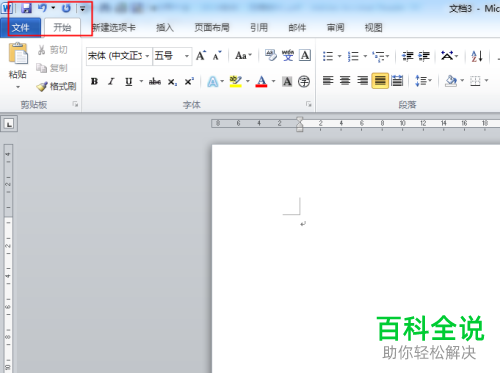Toggle Bold formatting
The image size is (500, 373).
coord(94,81)
